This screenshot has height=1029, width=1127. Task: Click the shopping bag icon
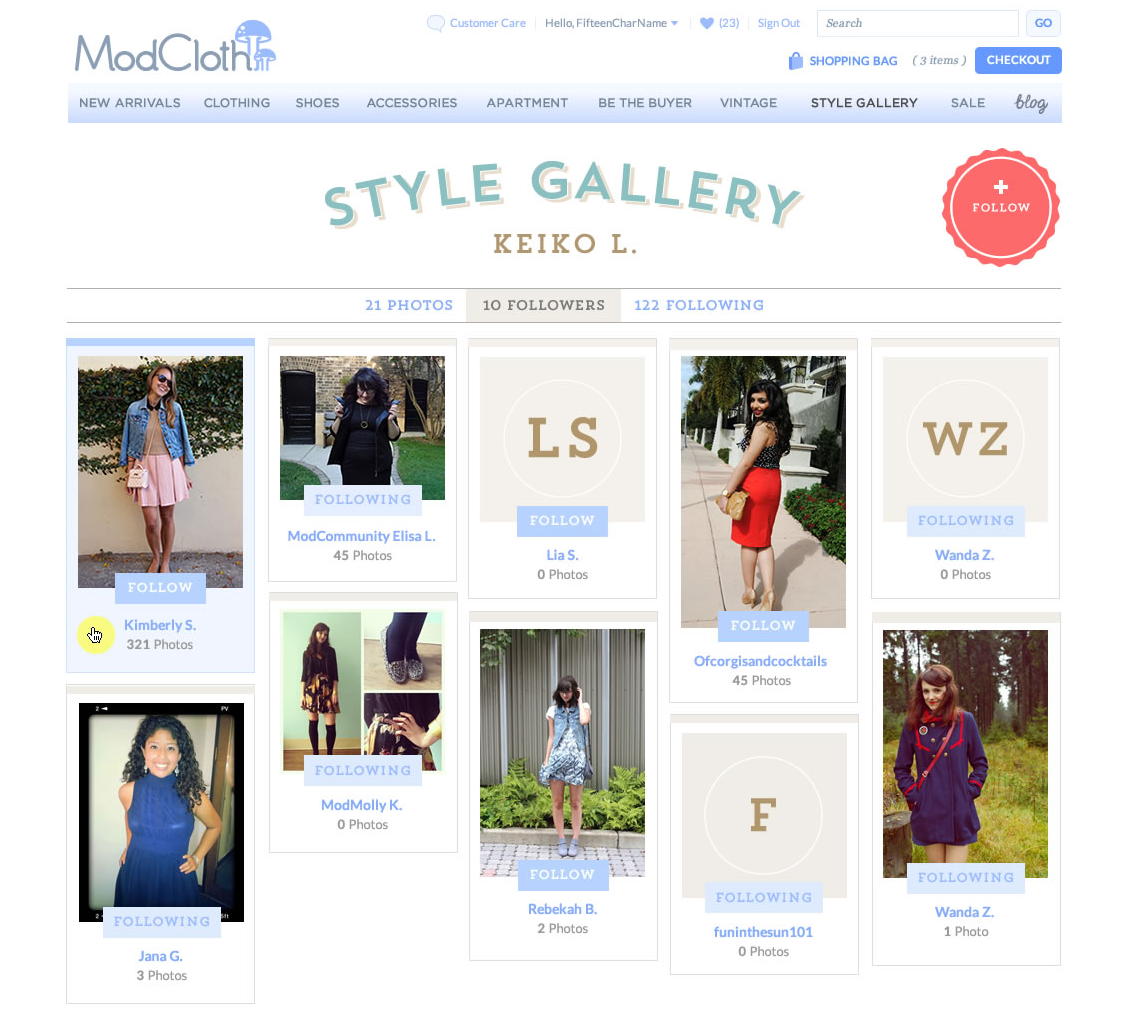tap(796, 60)
